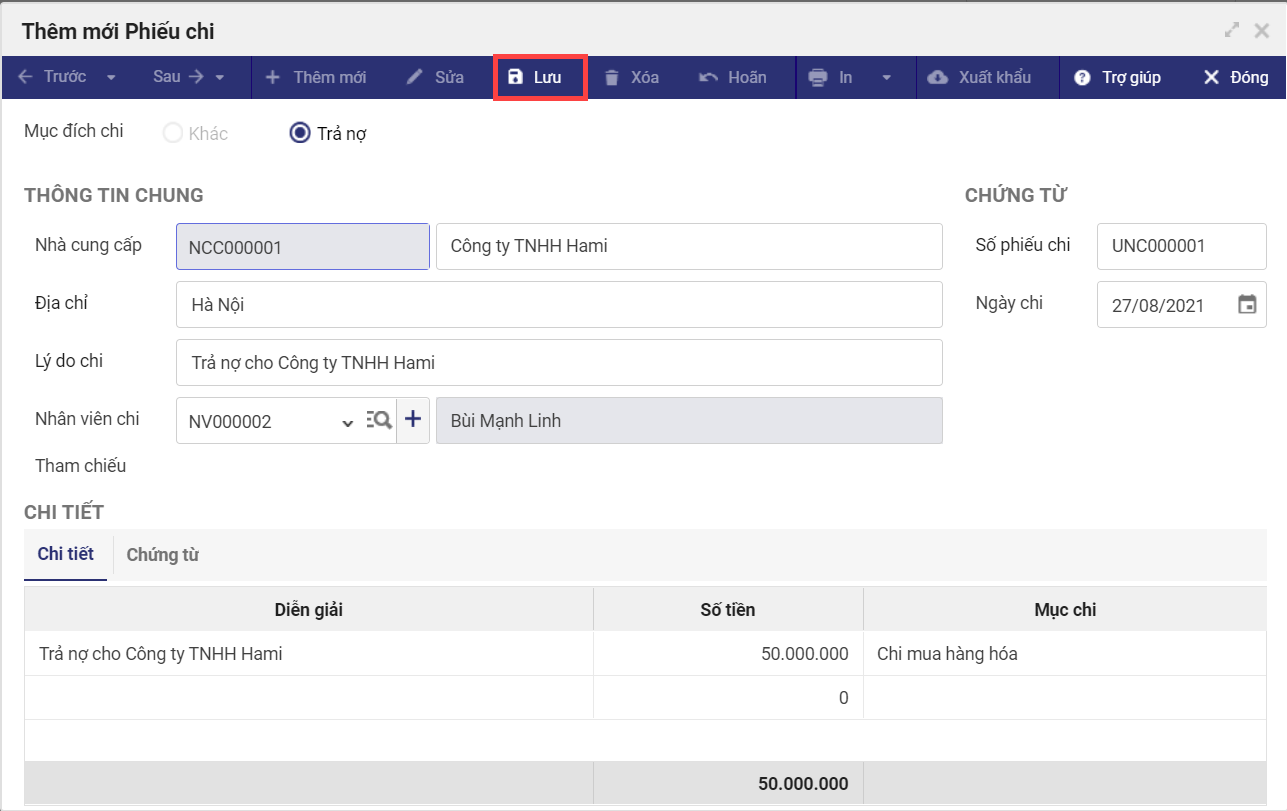
Task: Switch to the Chứng từ tab
Action: [163, 555]
